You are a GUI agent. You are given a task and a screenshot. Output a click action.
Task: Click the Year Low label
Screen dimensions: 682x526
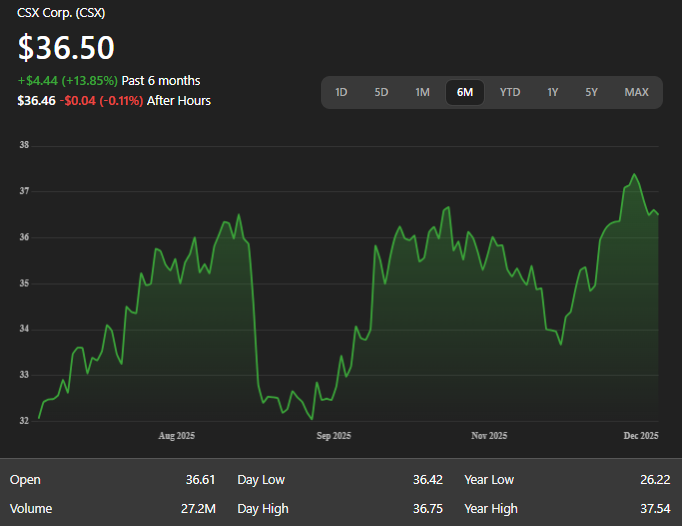(489, 479)
